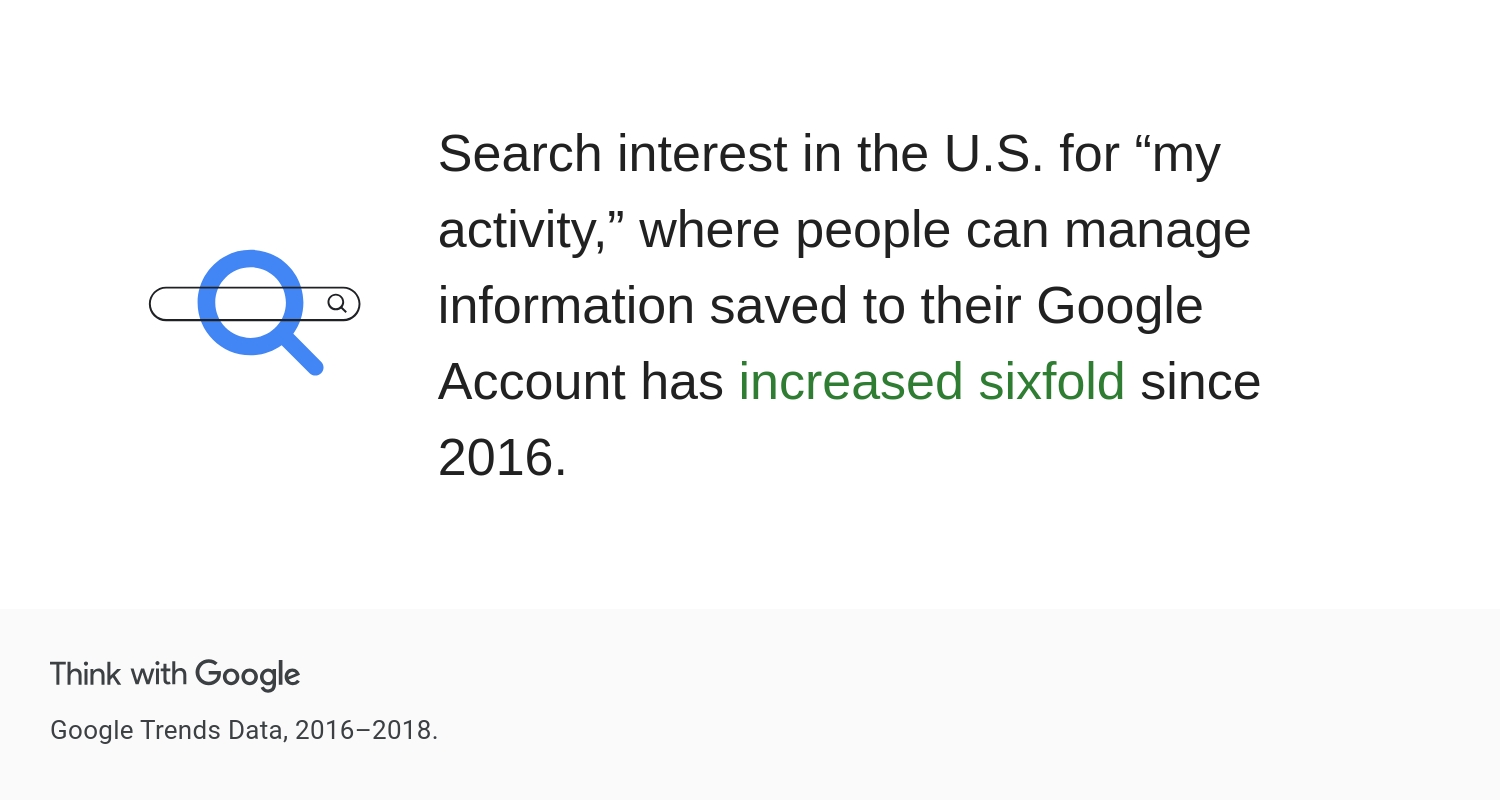Image resolution: width=1500 pixels, height=800 pixels.
Task: Click the word sixfold in green
Action: coord(1052,381)
